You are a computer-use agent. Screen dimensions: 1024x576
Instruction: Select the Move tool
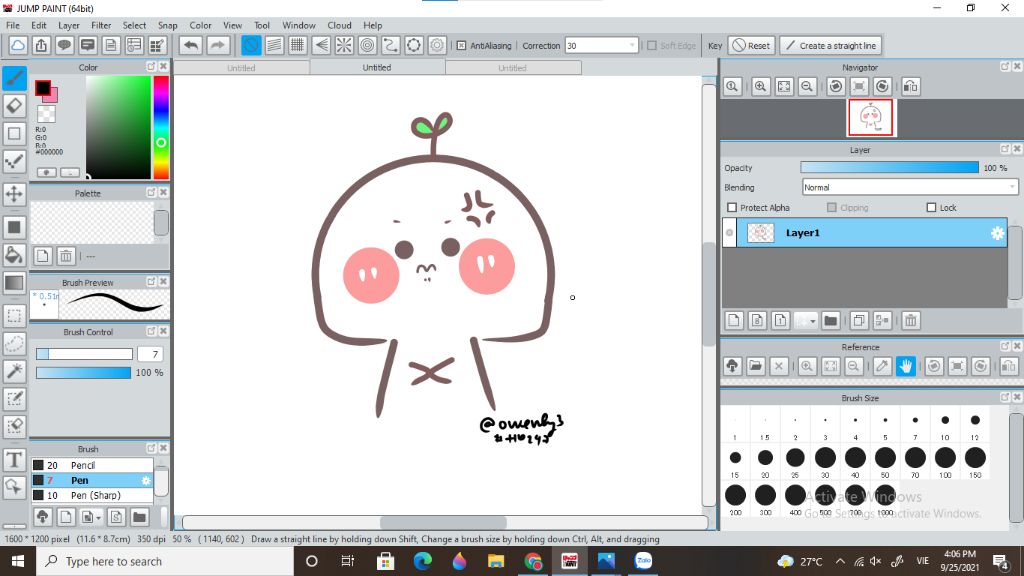pos(14,194)
